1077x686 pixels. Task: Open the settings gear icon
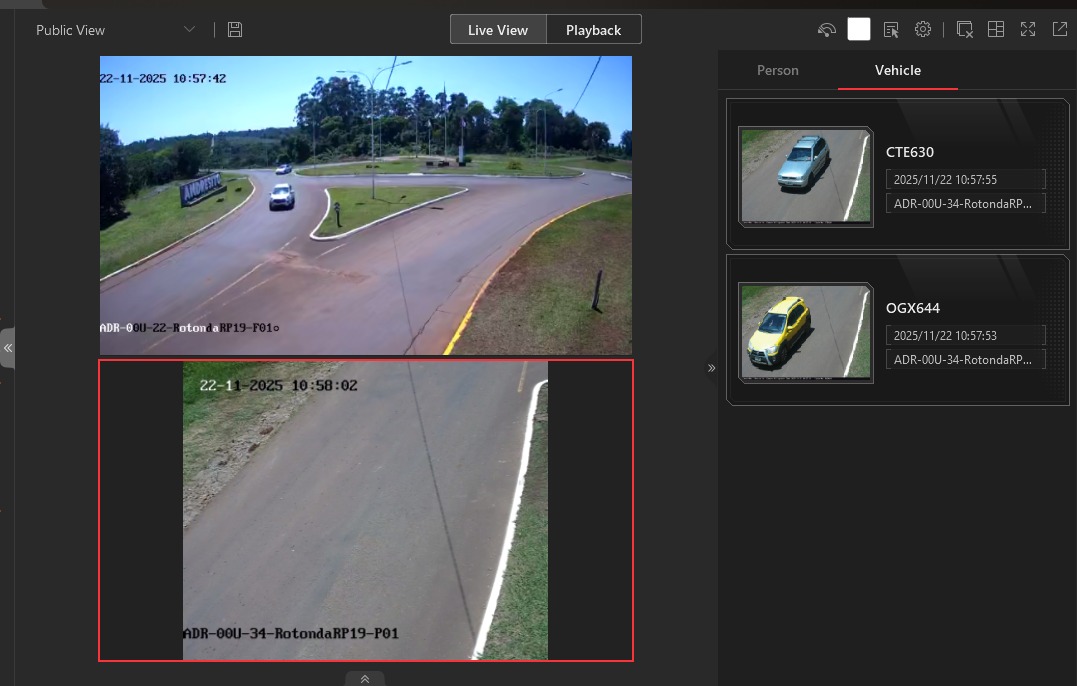923,30
